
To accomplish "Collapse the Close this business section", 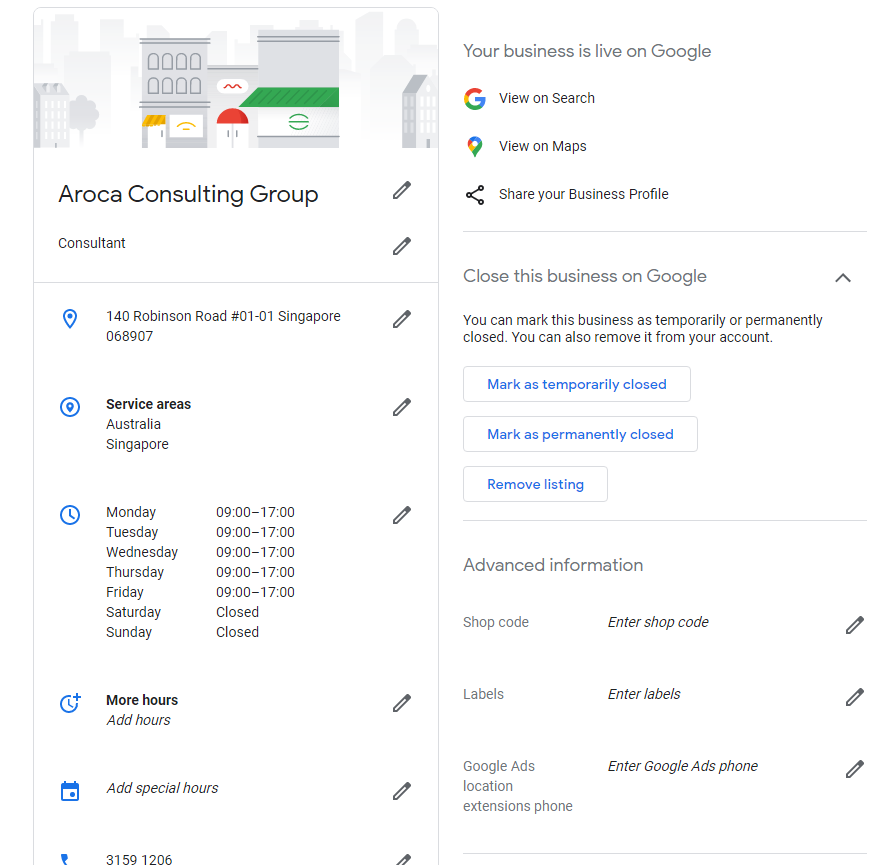I will pos(843,278).
